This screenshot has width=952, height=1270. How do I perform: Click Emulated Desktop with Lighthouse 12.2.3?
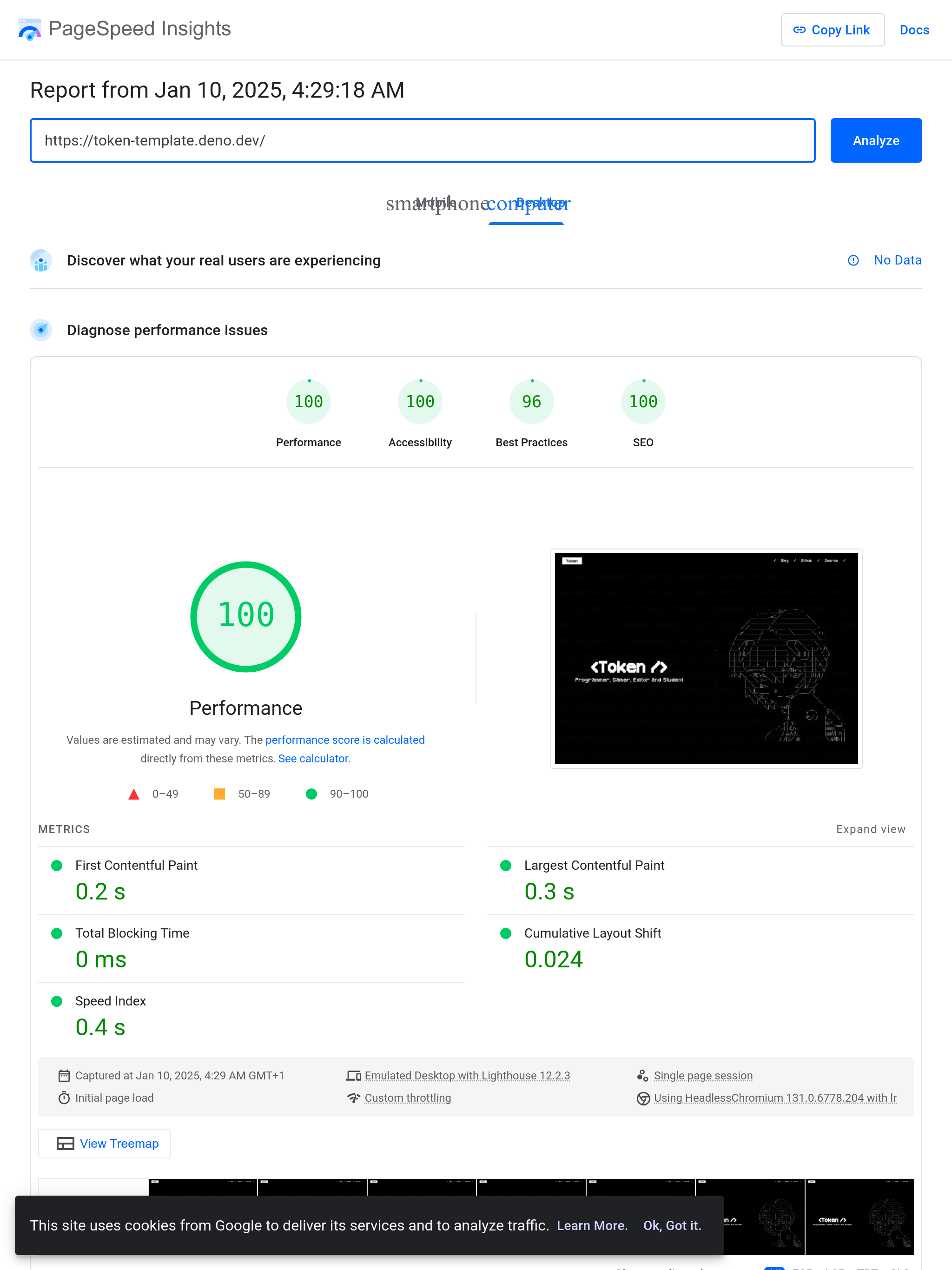[x=467, y=1075]
